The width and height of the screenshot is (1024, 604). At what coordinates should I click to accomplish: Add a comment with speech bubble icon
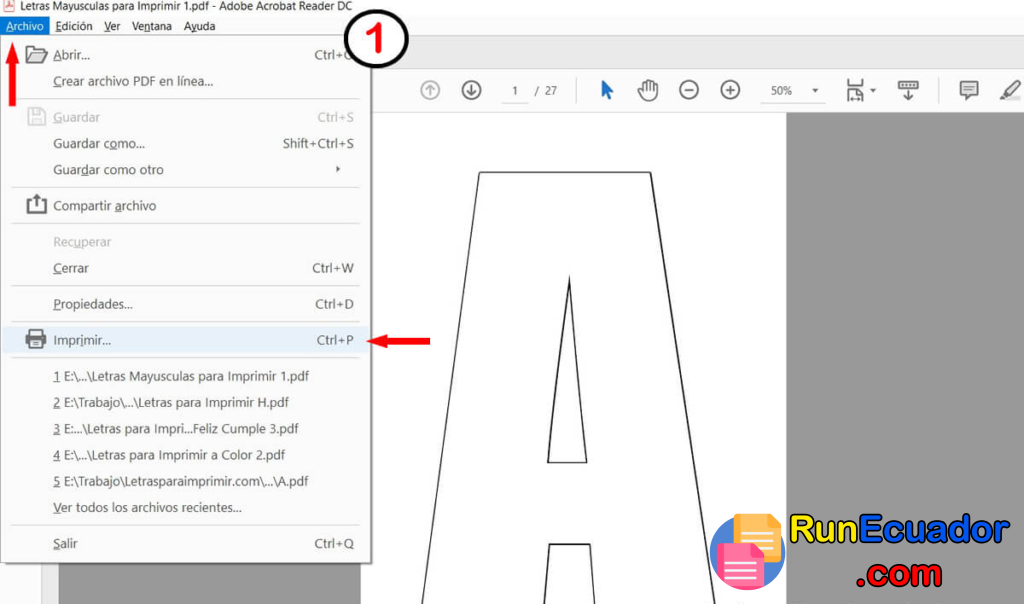click(968, 89)
